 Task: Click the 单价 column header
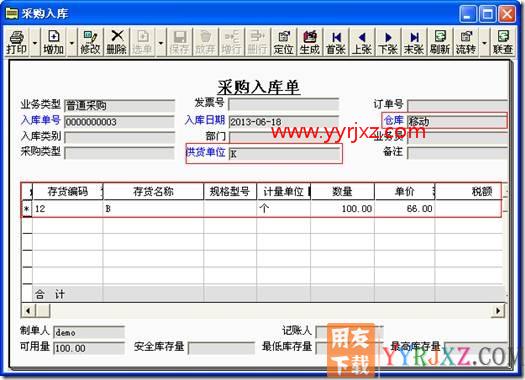404,192
